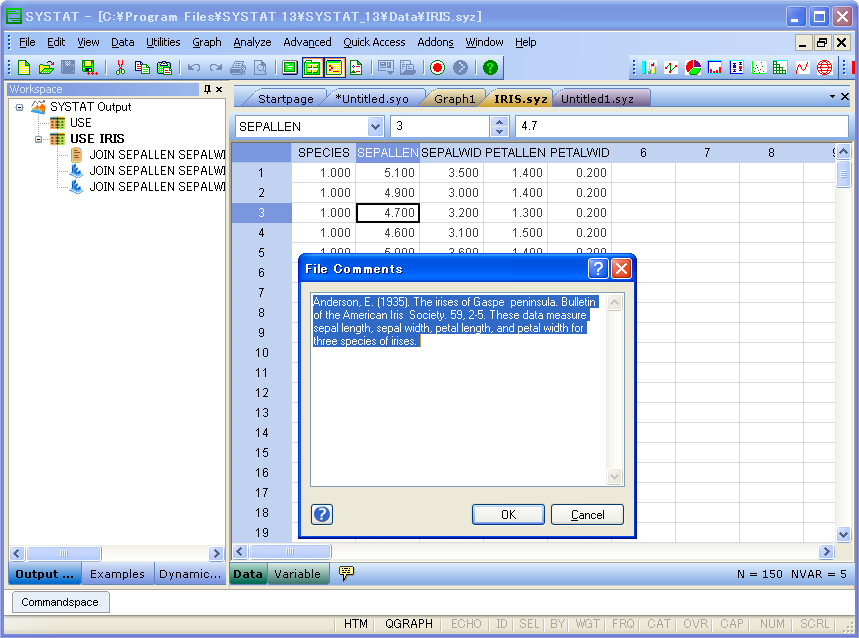Click Cancel in File Comments dialog

pos(587,514)
